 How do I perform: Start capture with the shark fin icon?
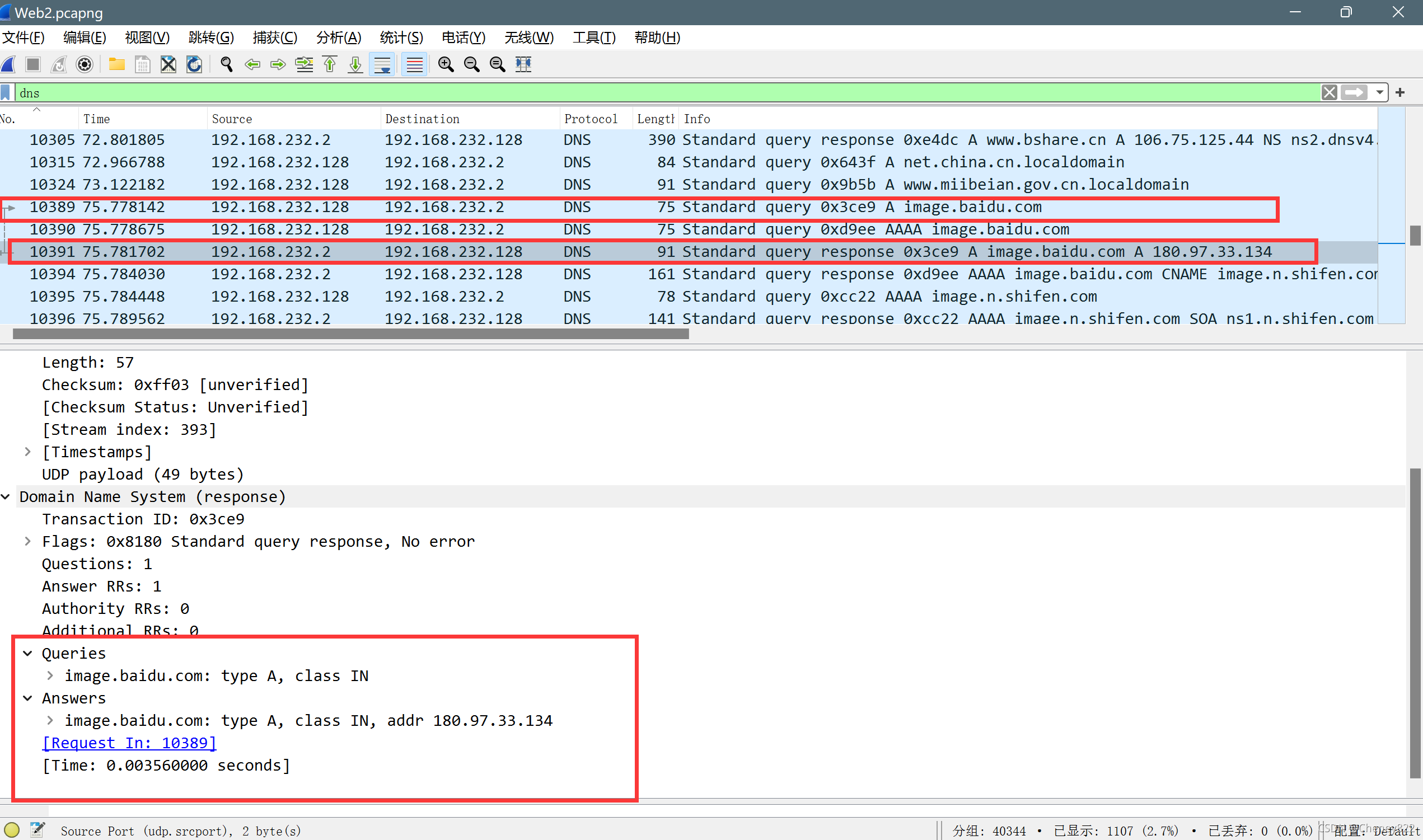8,64
